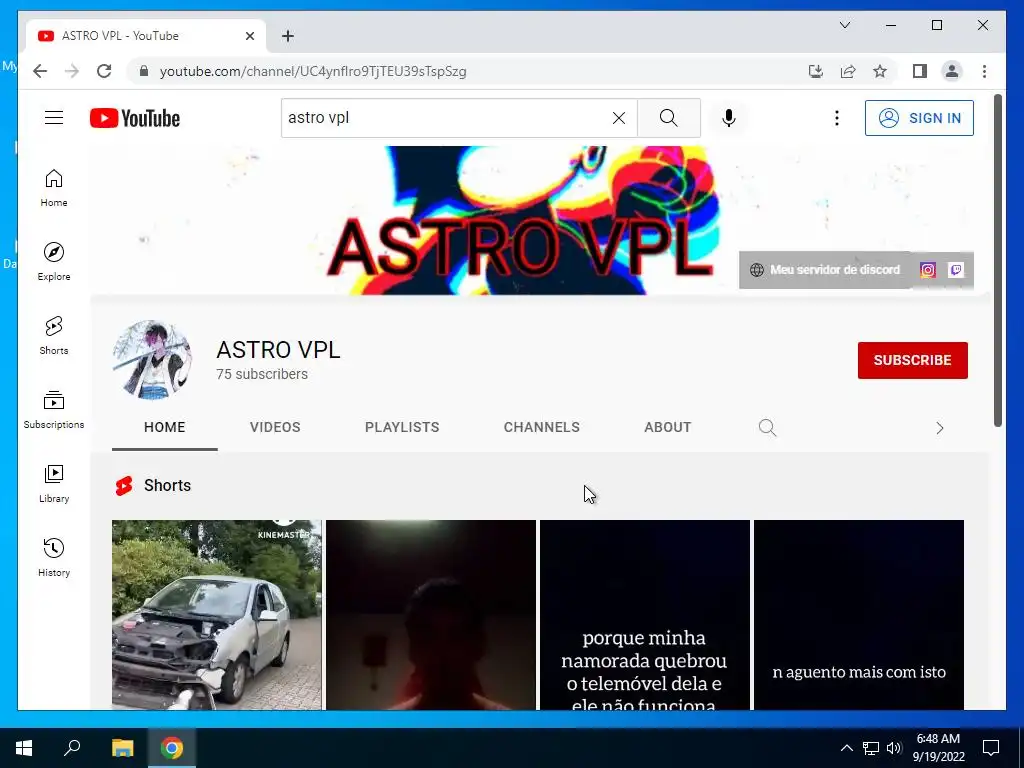Viewport: 1024px width, 768px height.
Task: Click the YouTube logo
Action: [135, 118]
